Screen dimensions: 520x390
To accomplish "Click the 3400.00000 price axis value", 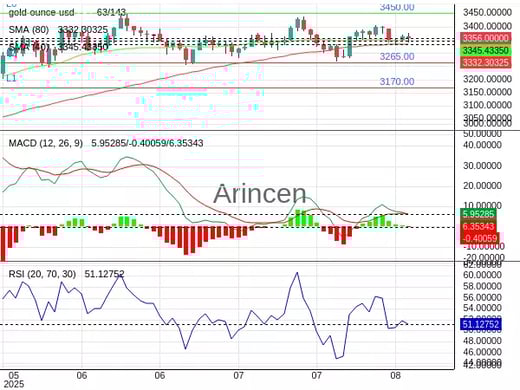I will click(487, 26).
